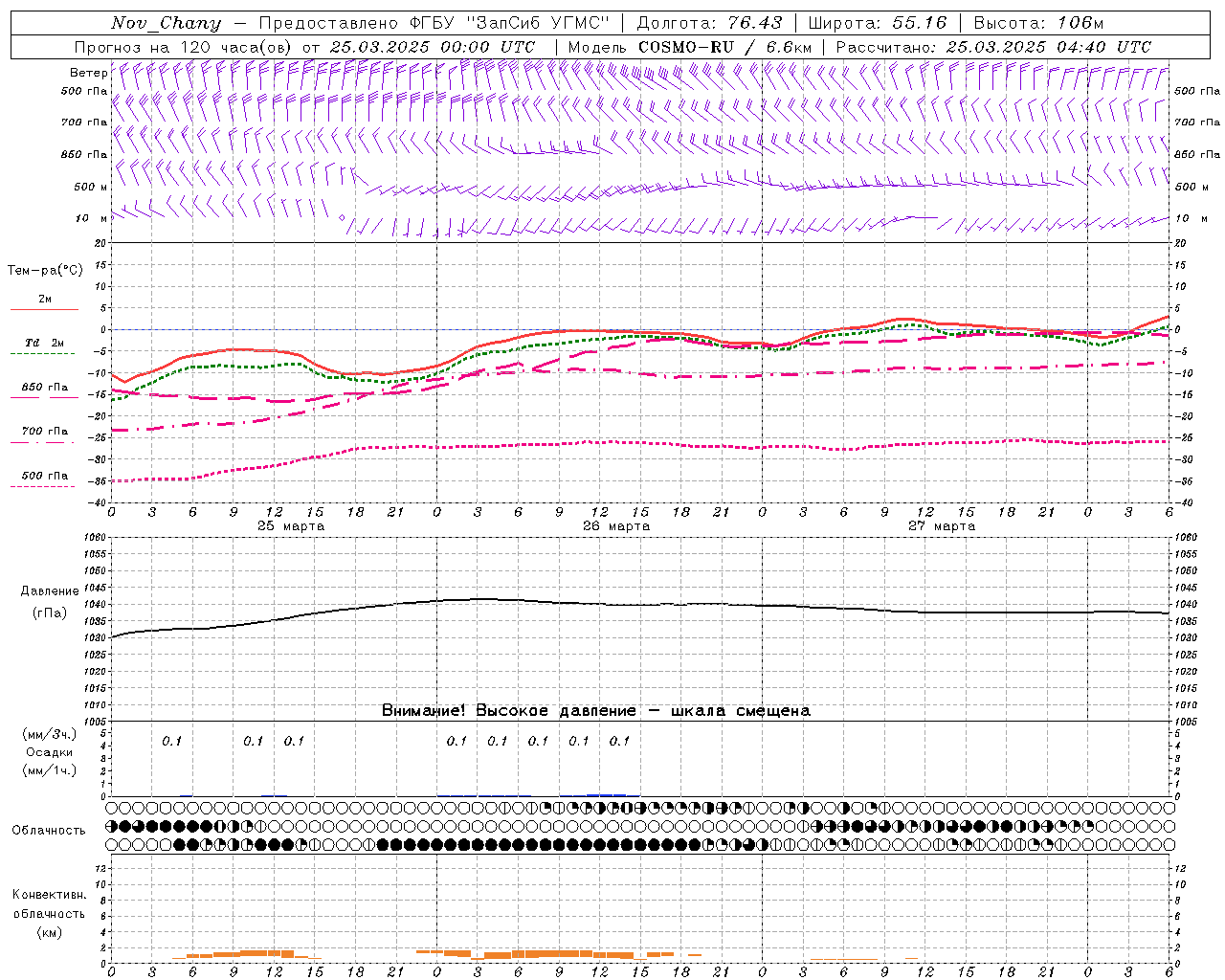Select the 700 гПа temperature legend entry
This screenshot has width=1225, height=980.
[45, 431]
